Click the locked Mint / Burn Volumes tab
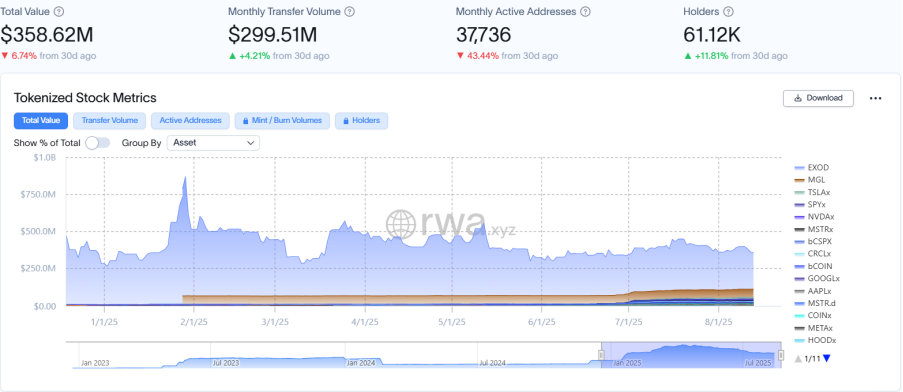903x392 pixels. [282, 121]
